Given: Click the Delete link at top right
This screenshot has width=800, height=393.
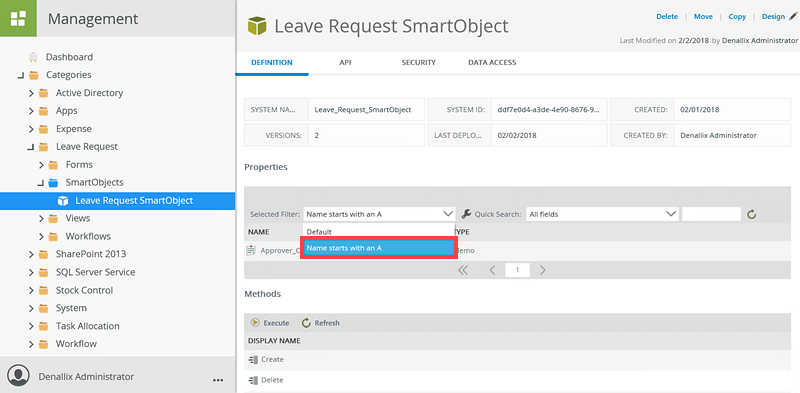Looking at the screenshot, I should tap(667, 16).
